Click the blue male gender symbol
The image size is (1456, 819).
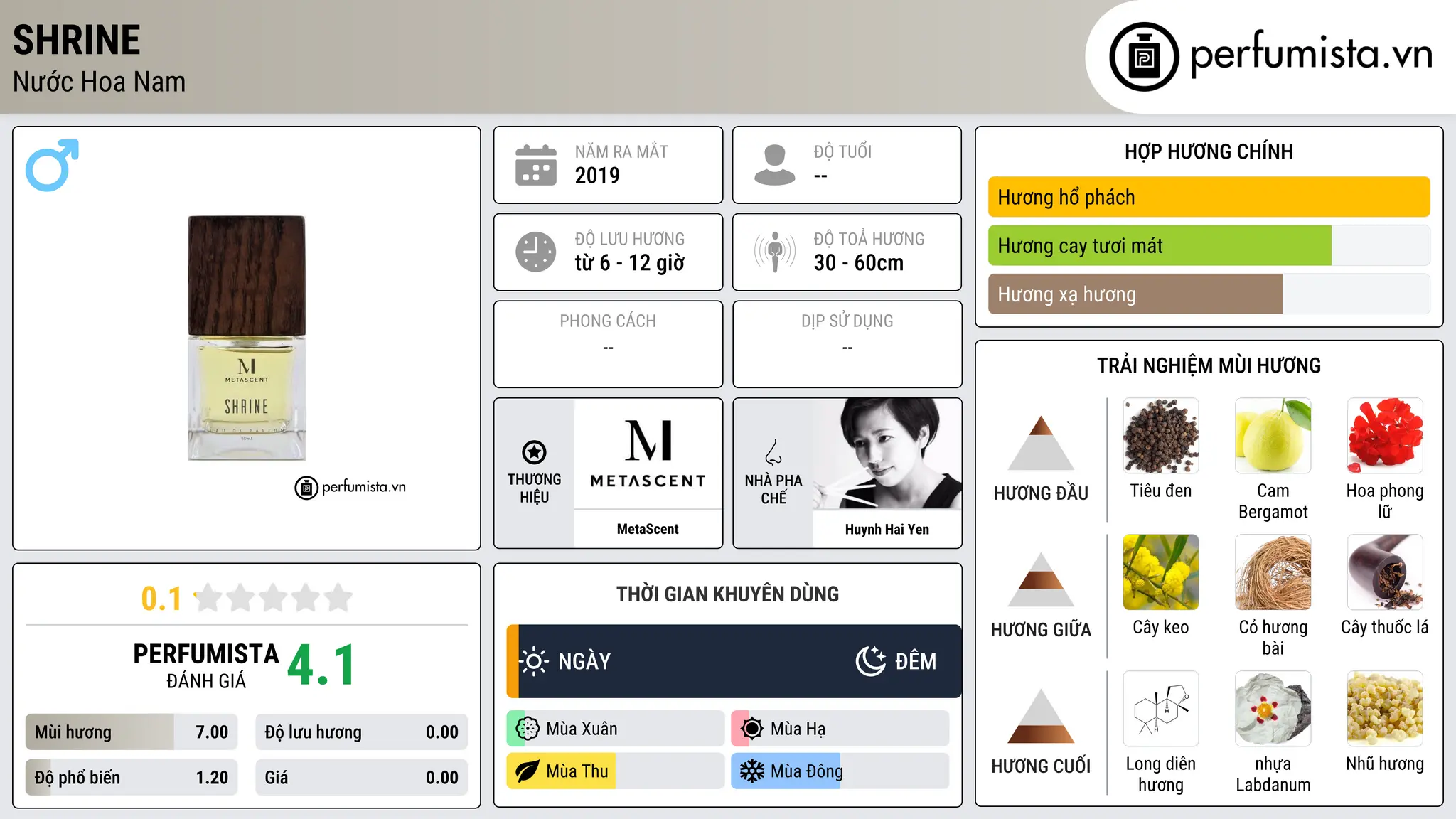pyautogui.click(x=52, y=166)
